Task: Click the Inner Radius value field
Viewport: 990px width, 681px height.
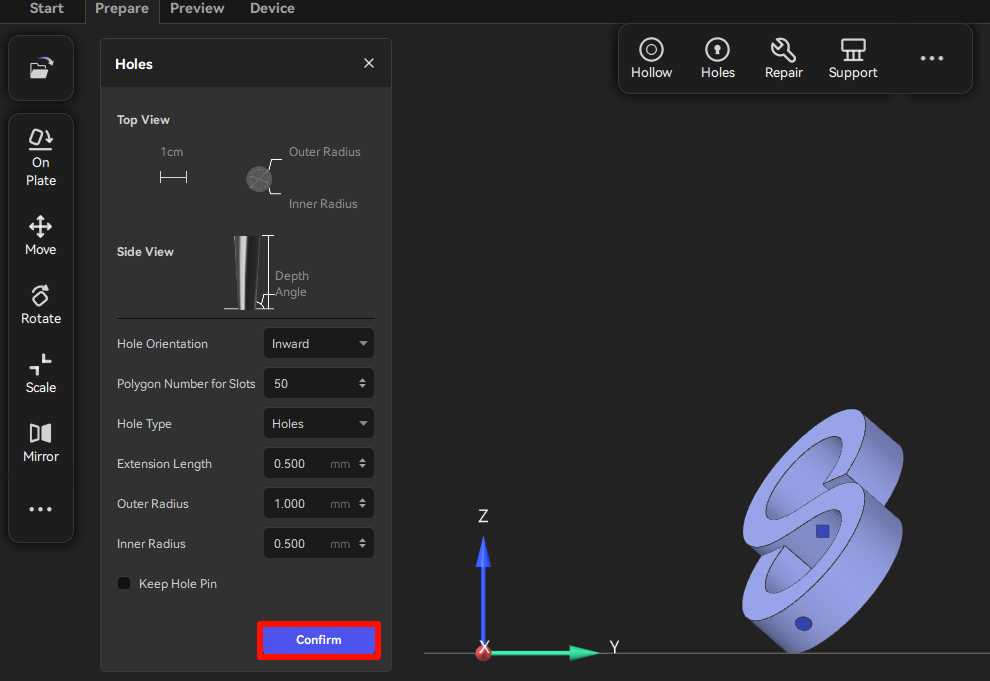Action: point(319,543)
